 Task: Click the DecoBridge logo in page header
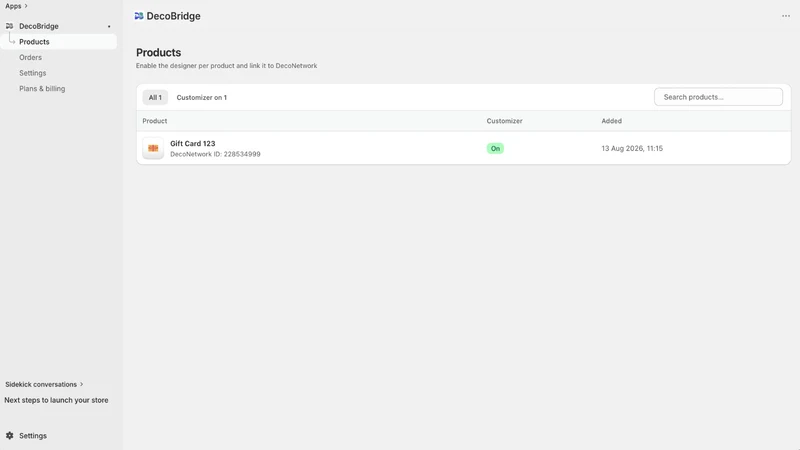[x=139, y=16]
